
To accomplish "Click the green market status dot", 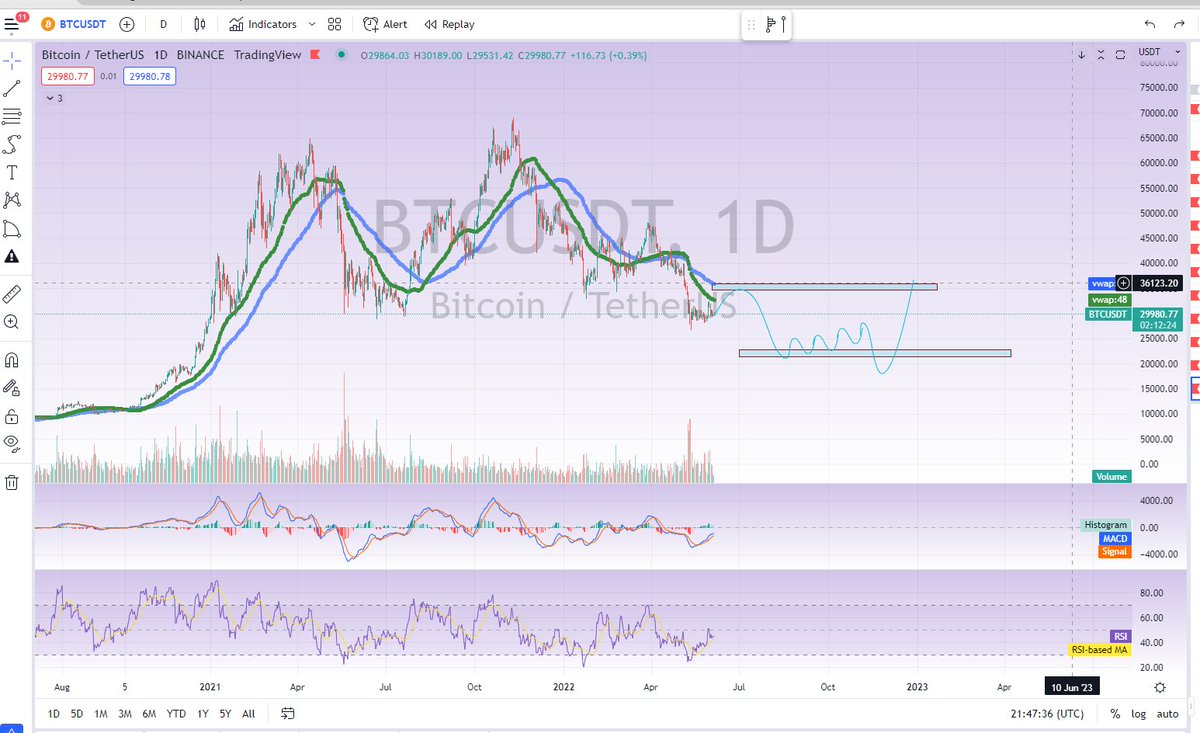I will click(342, 55).
